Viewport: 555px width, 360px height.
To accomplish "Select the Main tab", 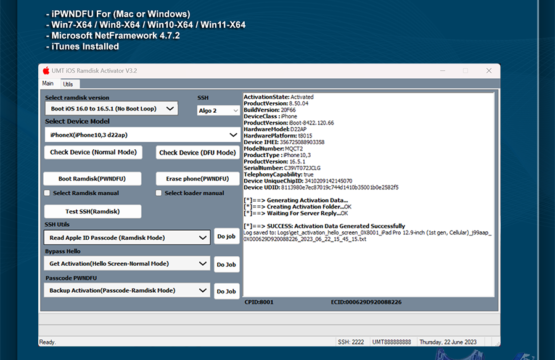I will click(x=48, y=84).
